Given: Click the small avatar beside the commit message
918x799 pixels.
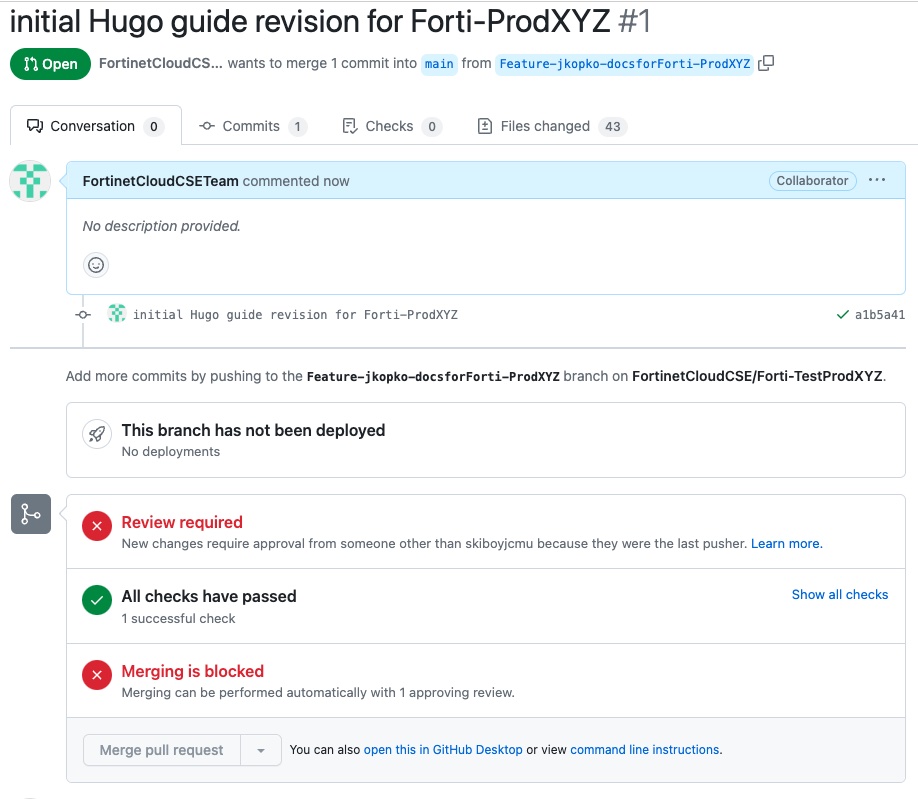Looking at the screenshot, I should click(117, 314).
